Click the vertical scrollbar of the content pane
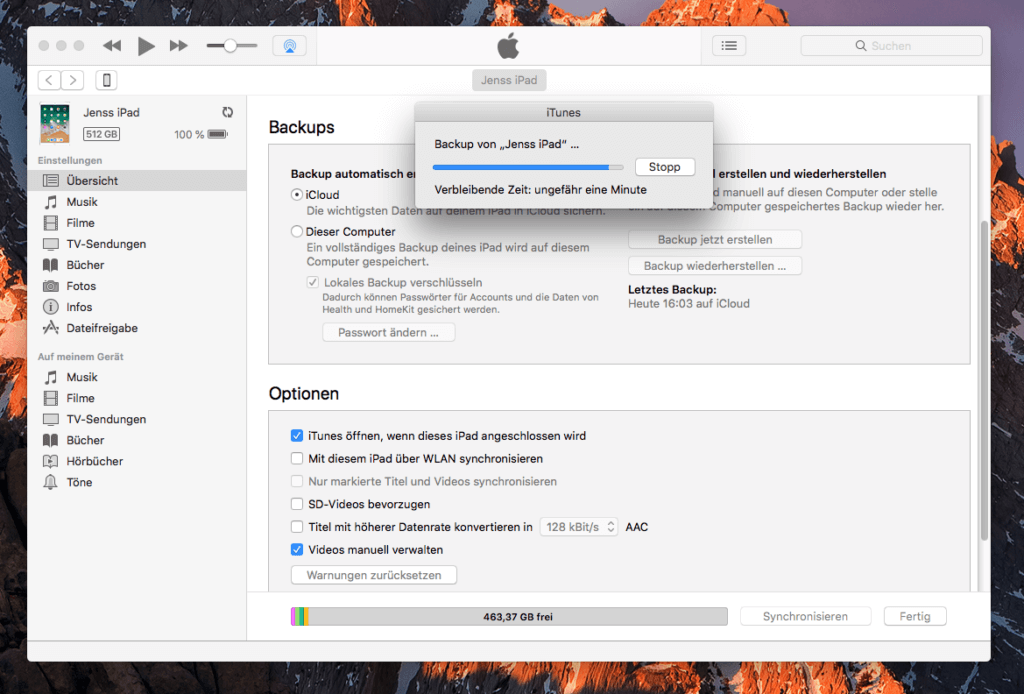The width and height of the screenshot is (1024, 694). 984,381
